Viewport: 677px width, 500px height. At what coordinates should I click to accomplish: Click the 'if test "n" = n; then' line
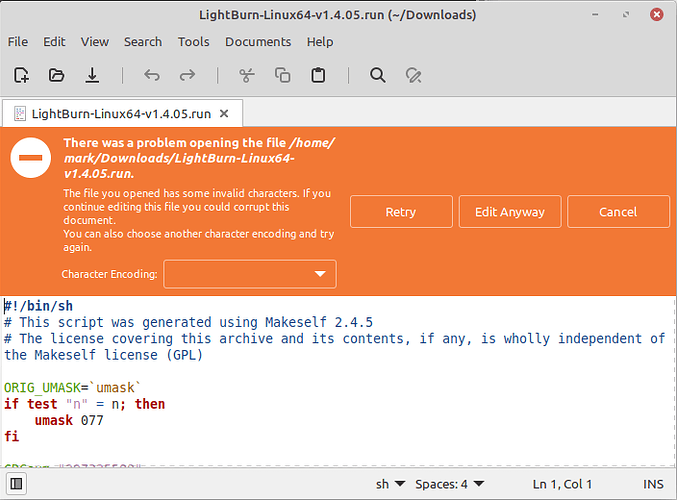pyautogui.click(x=85, y=404)
